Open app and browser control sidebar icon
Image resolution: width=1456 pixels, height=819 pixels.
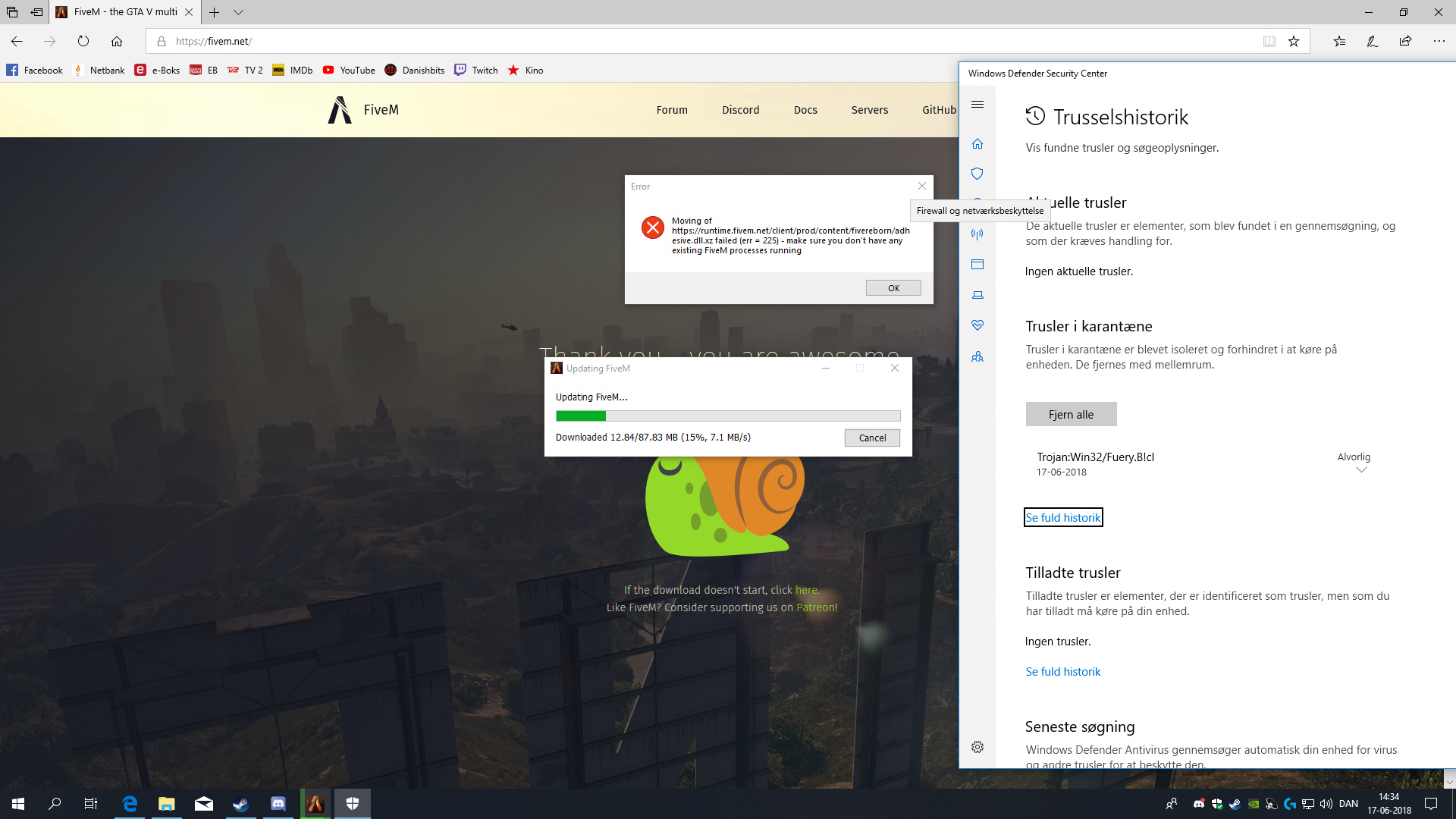click(x=977, y=265)
